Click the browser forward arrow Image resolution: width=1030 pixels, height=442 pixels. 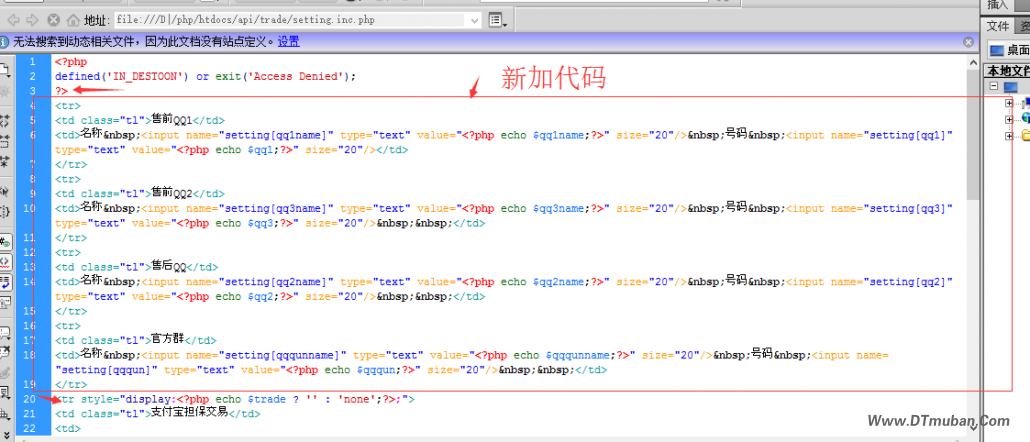[x=32, y=19]
